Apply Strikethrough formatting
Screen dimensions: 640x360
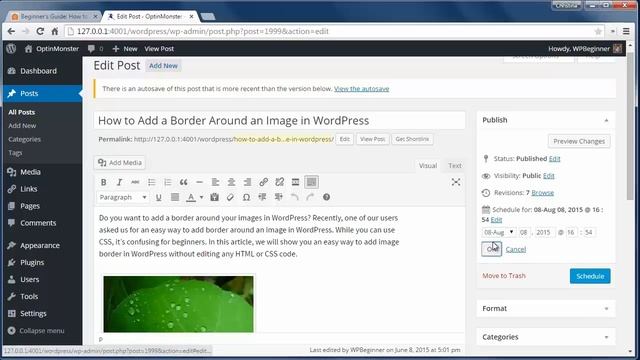pyautogui.click(x=135, y=182)
